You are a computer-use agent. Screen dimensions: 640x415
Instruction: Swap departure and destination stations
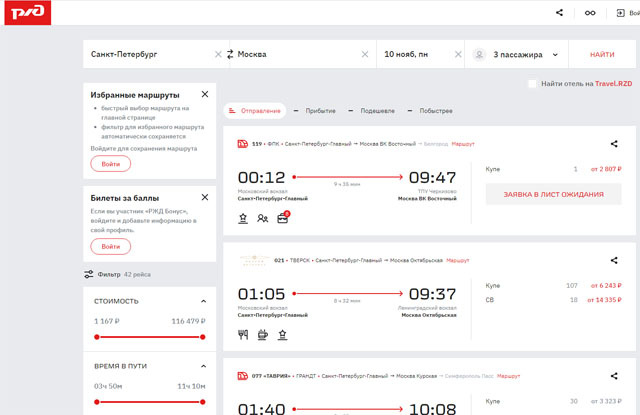230,54
